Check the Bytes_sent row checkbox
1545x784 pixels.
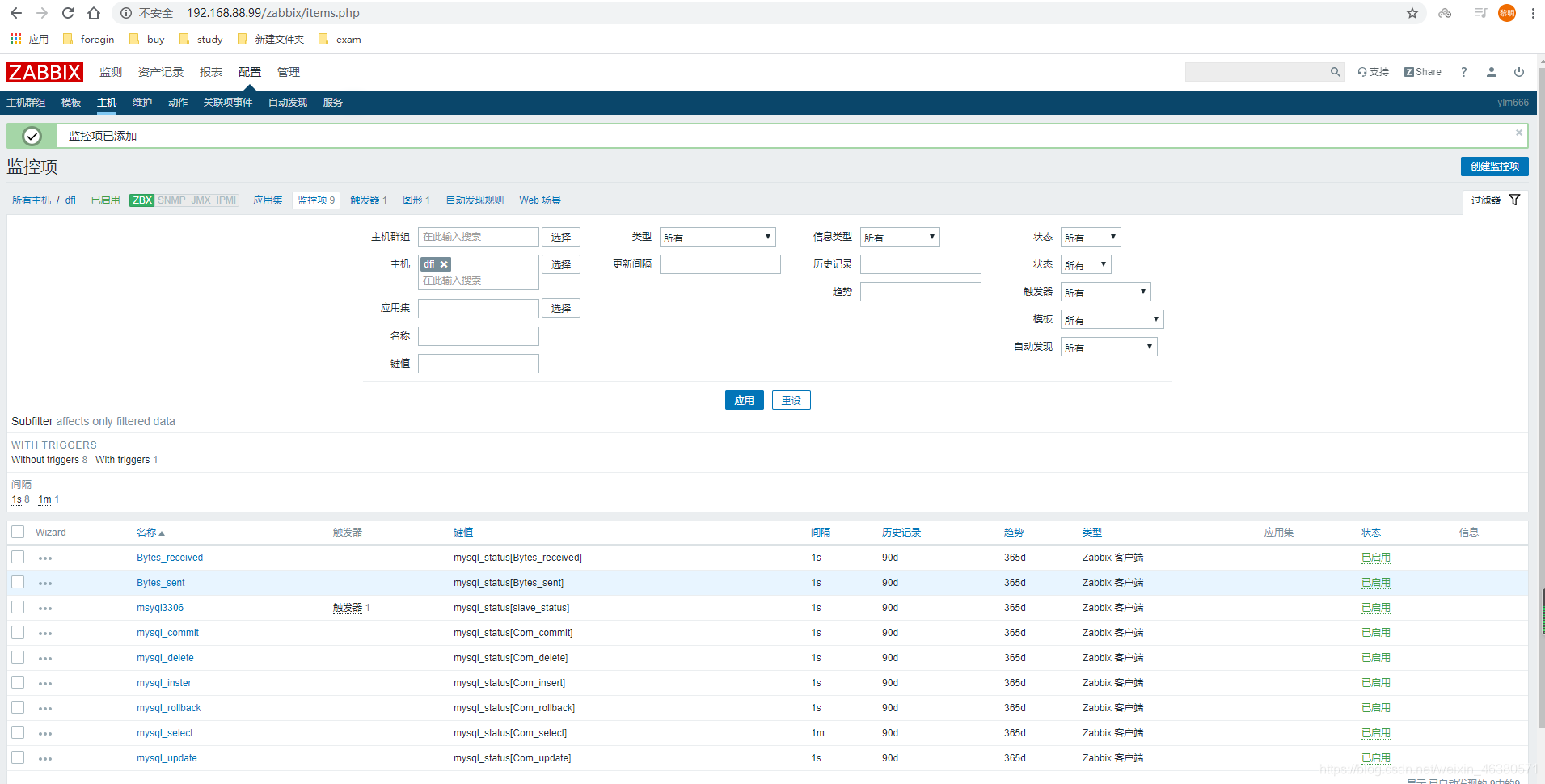click(x=18, y=582)
